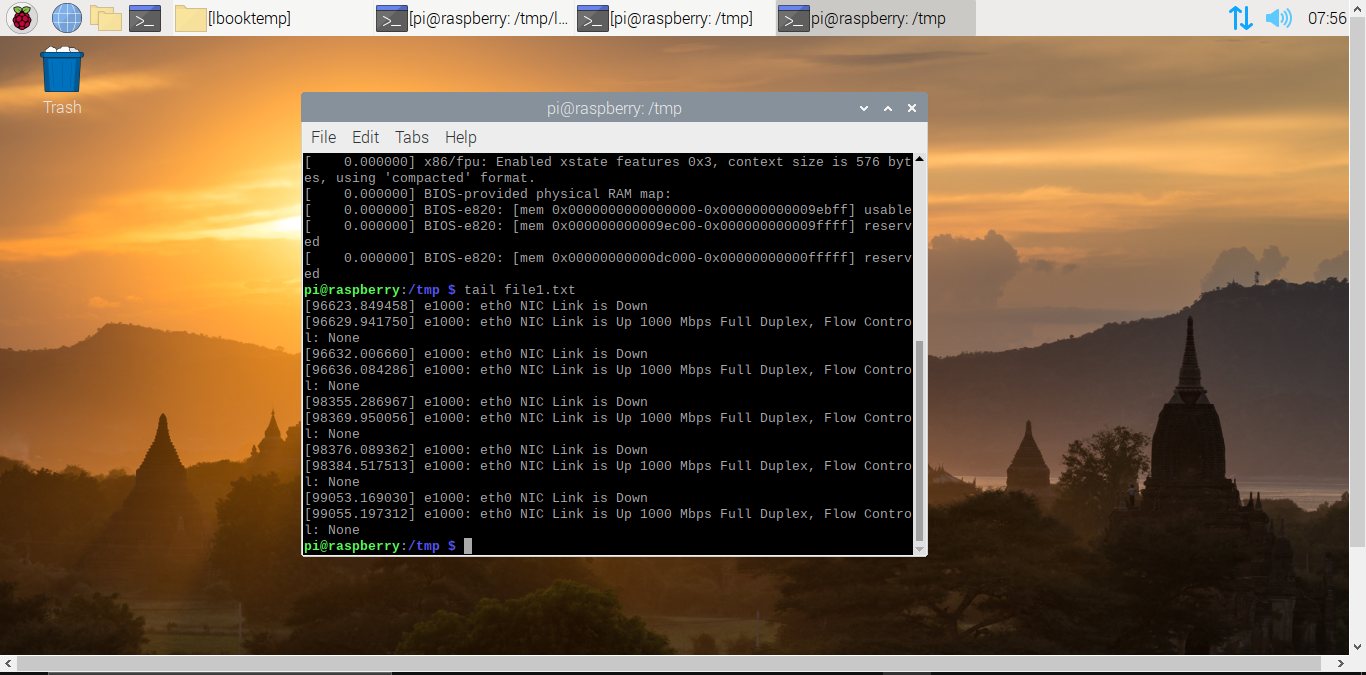Image resolution: width=1366 pixels, height=675 pixels.
Task: Click the log line starting [99053.169030]
Action: click(x=476, y=498)
